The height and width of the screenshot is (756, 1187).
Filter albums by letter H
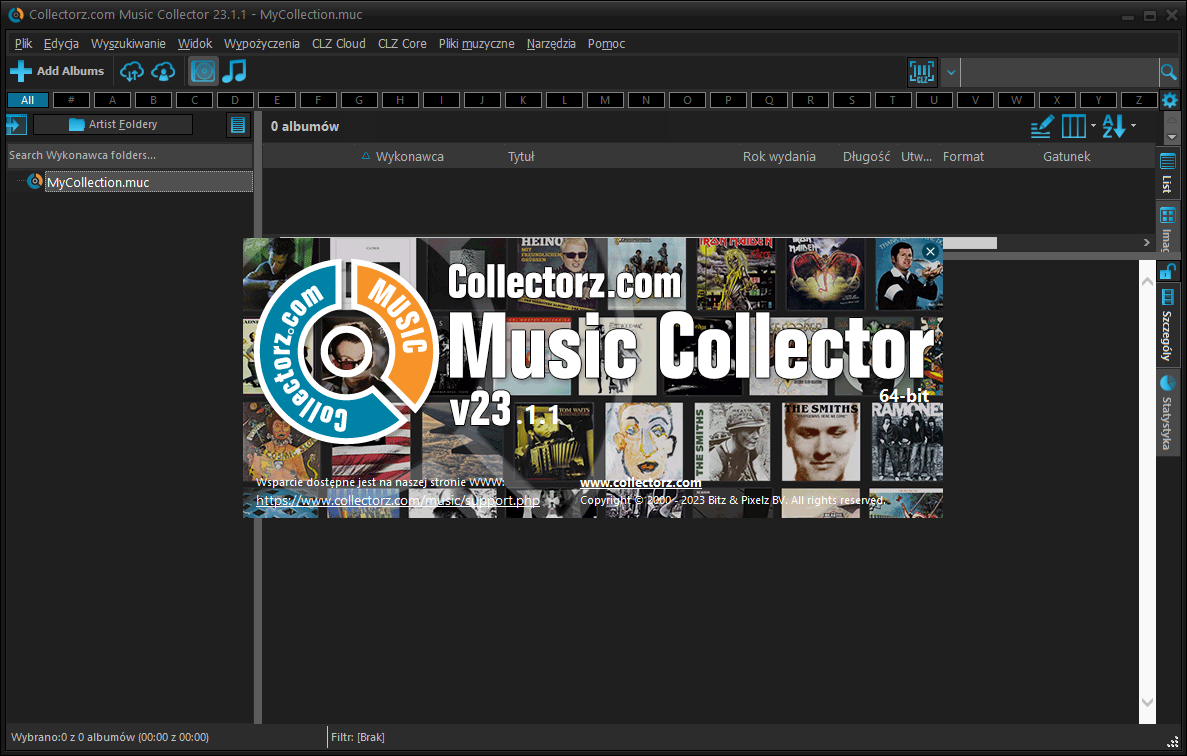pos(400,100)
